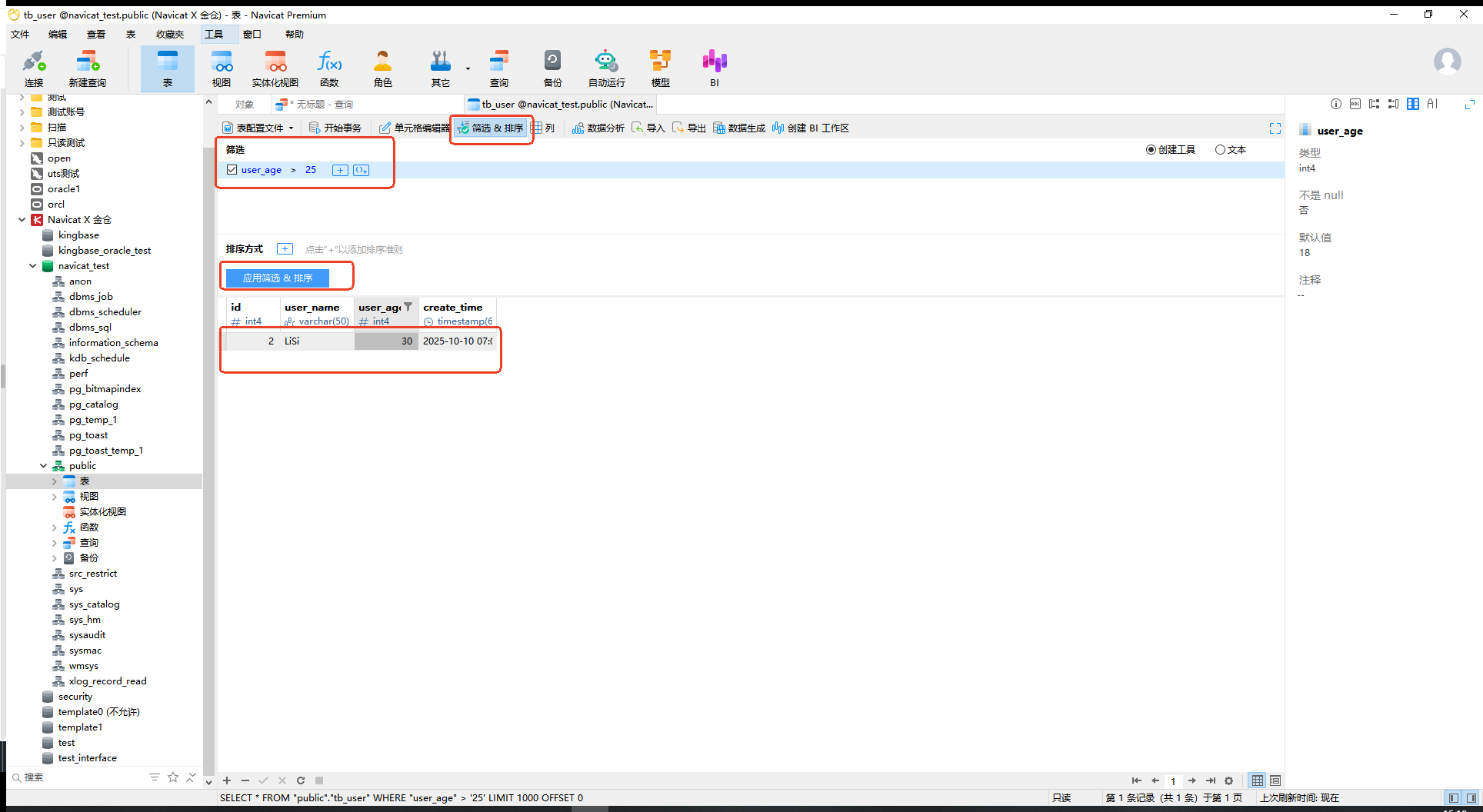Viewport: 1483px width, 812px height.
Task: Collapse the public schema node
Action: click(x=43, y=466)
